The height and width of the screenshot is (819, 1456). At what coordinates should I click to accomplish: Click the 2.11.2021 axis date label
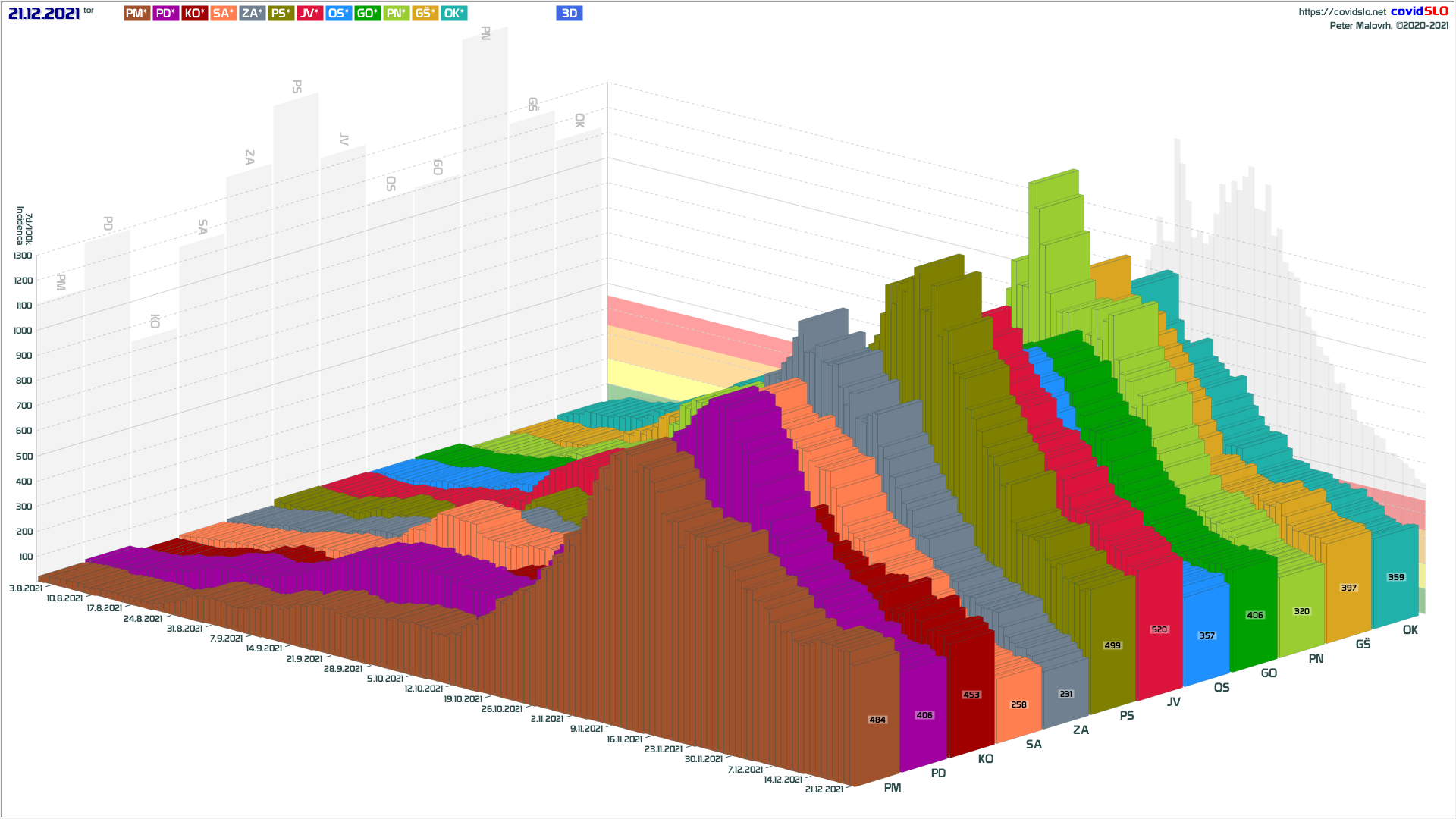(547, 718)
